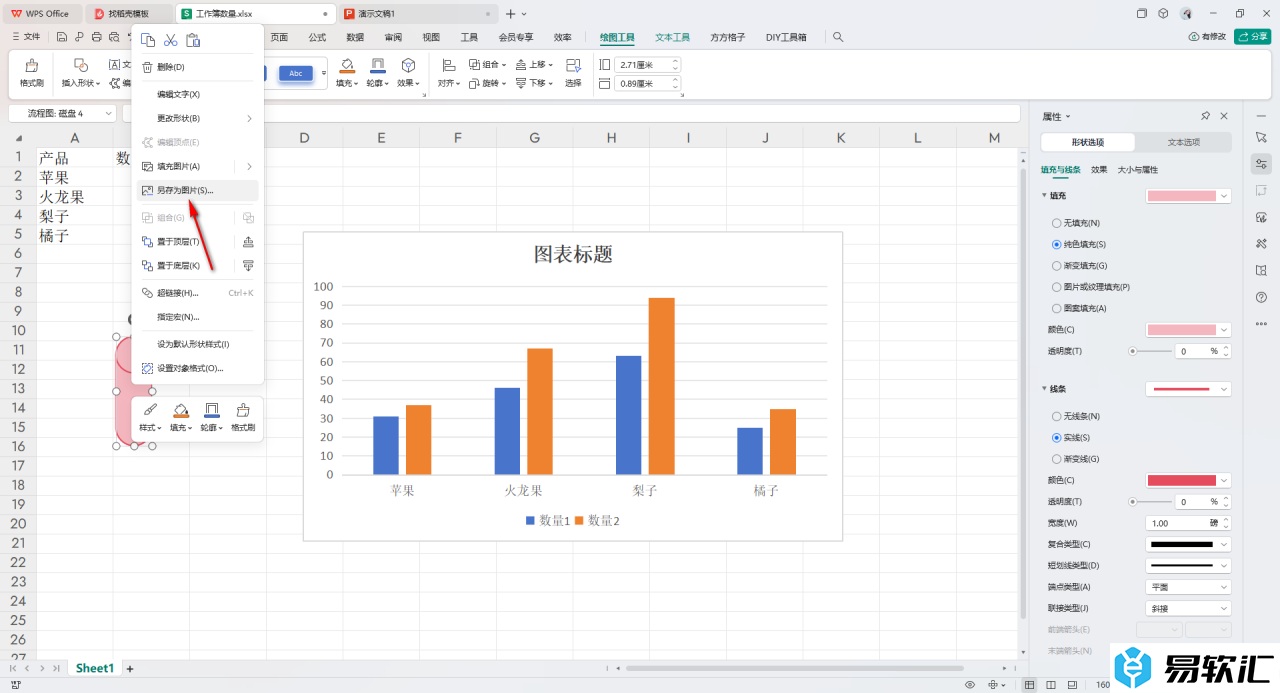
Task: Click the send-backward icon beside 置于底层
Action: tap(248, 266)
